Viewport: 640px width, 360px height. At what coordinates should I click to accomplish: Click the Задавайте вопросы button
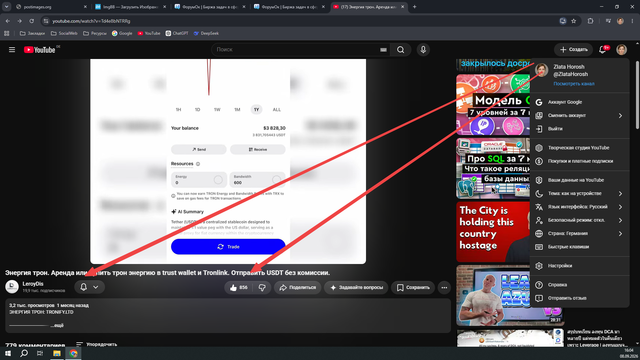pyautogui.click(x=356, y=287)
